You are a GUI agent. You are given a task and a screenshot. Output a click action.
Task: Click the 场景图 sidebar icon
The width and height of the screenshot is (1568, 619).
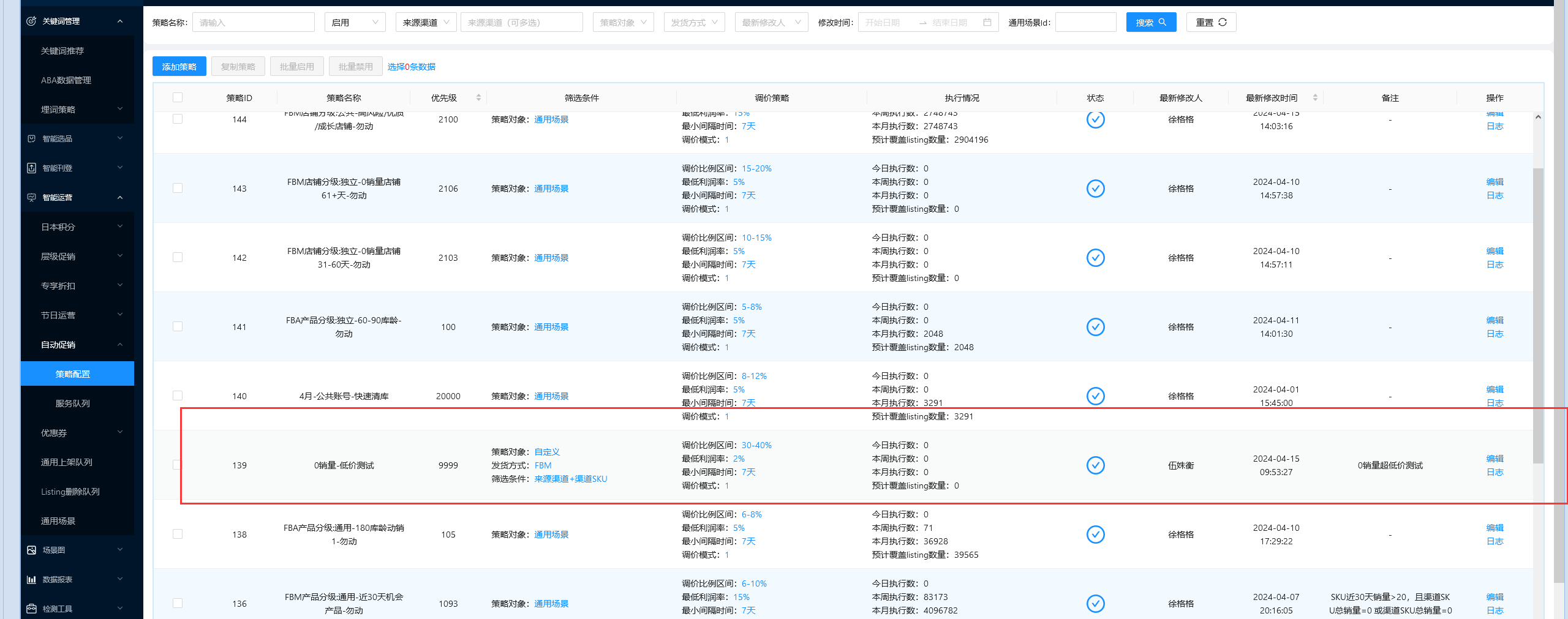coord(31,550)
